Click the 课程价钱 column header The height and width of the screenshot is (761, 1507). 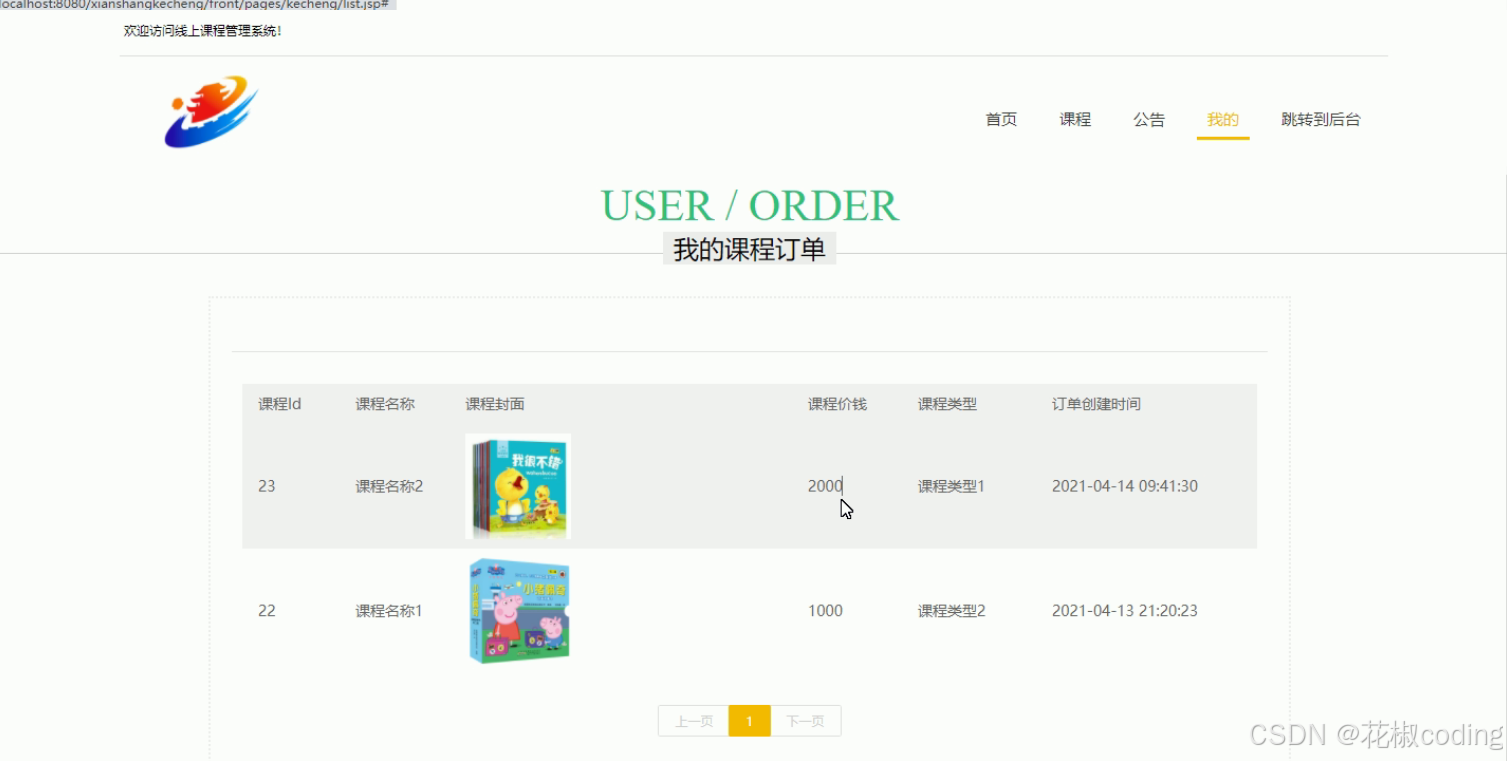point(836,404)
